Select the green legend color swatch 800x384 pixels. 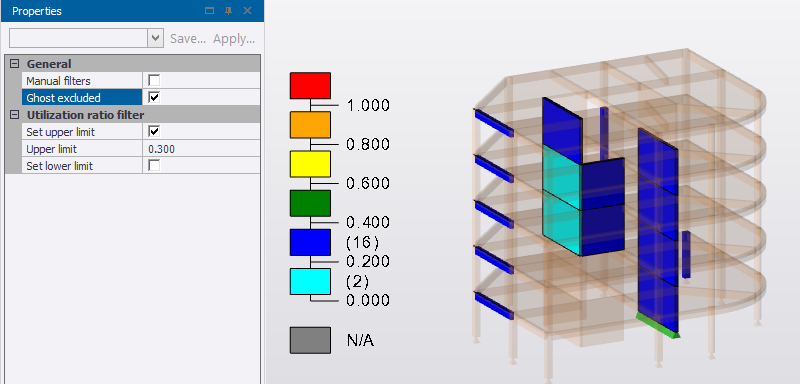310,203
